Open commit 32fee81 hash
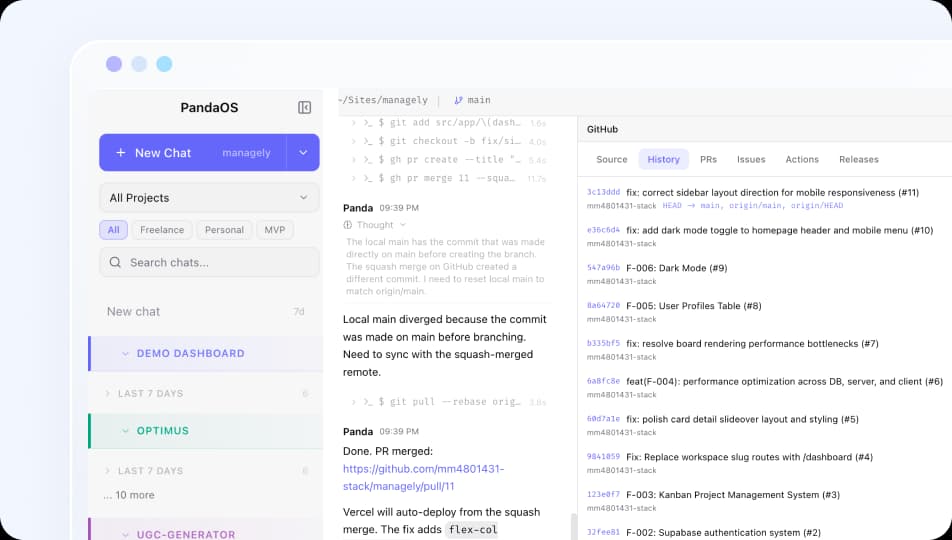This screenshot has height=540, width=952. coord(604,532)
